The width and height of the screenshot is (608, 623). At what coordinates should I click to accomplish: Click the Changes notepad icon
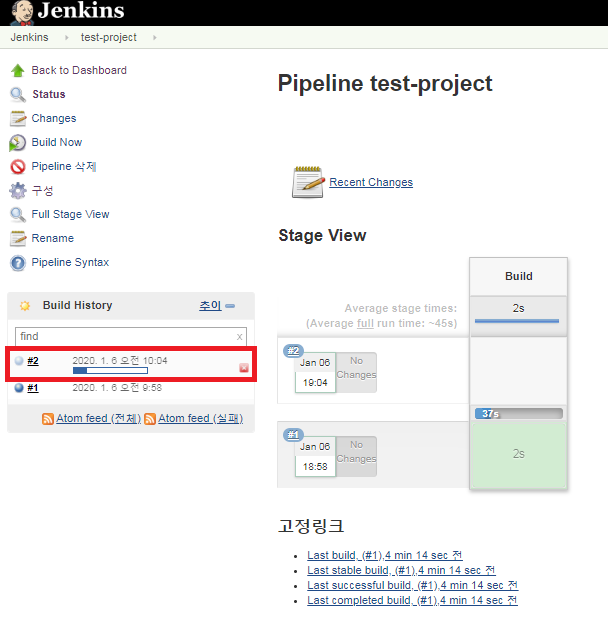(18, 118)
